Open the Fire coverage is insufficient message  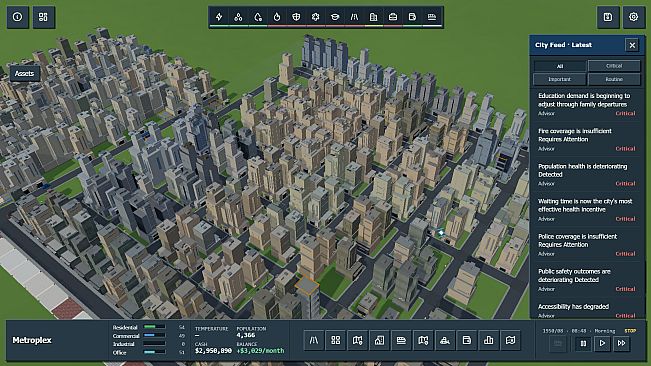(x=587, y=139)
